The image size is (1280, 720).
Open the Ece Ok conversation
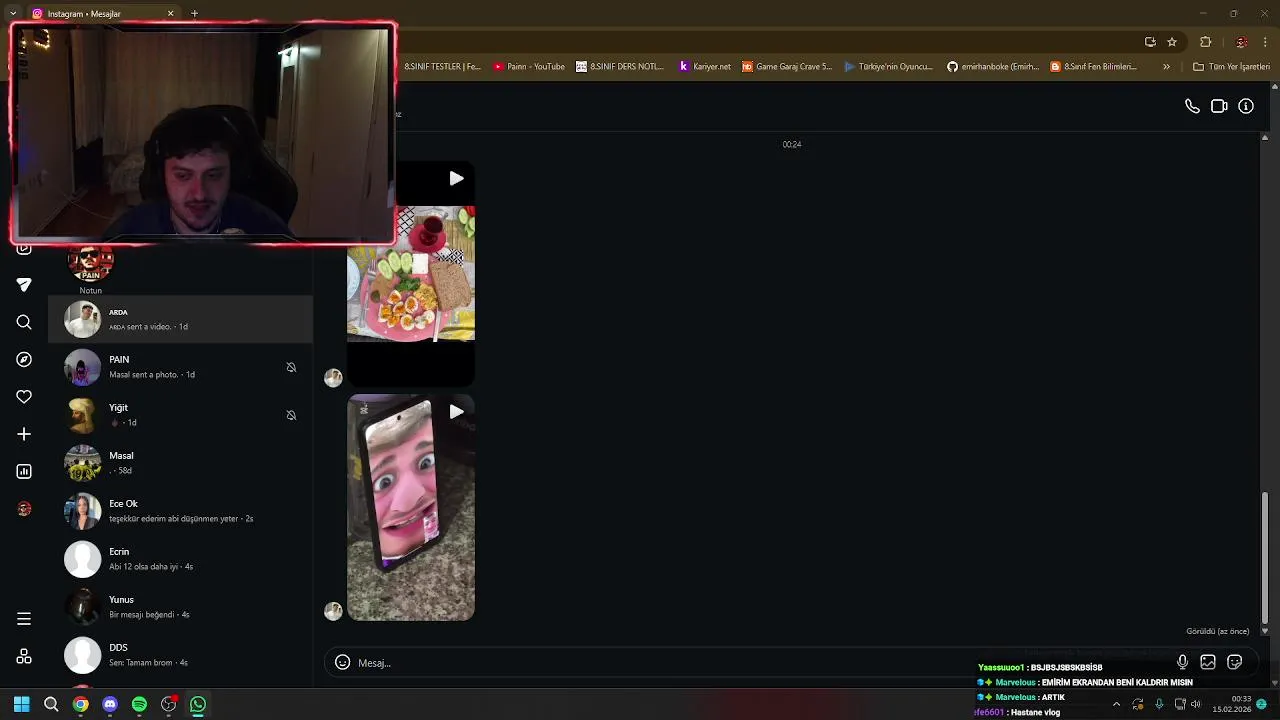tap(181, 511)
